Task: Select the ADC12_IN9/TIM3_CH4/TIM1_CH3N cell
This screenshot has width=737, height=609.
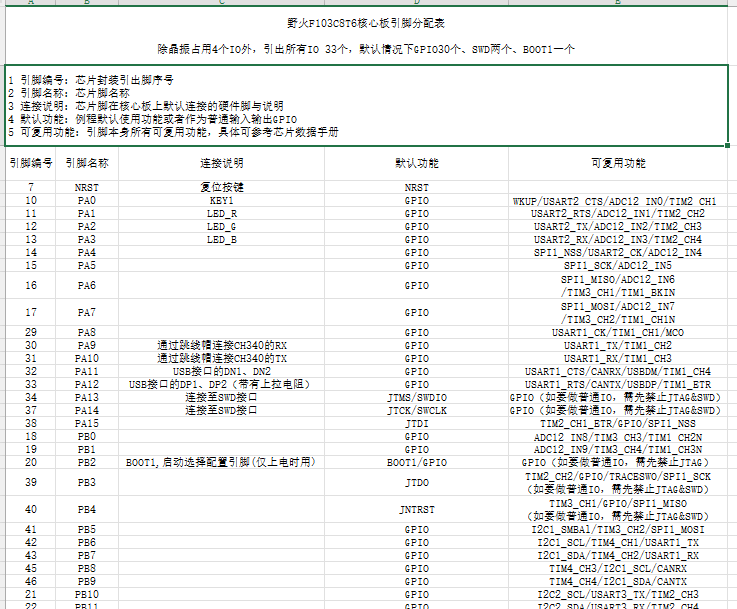Action: (x=618, y=450)
